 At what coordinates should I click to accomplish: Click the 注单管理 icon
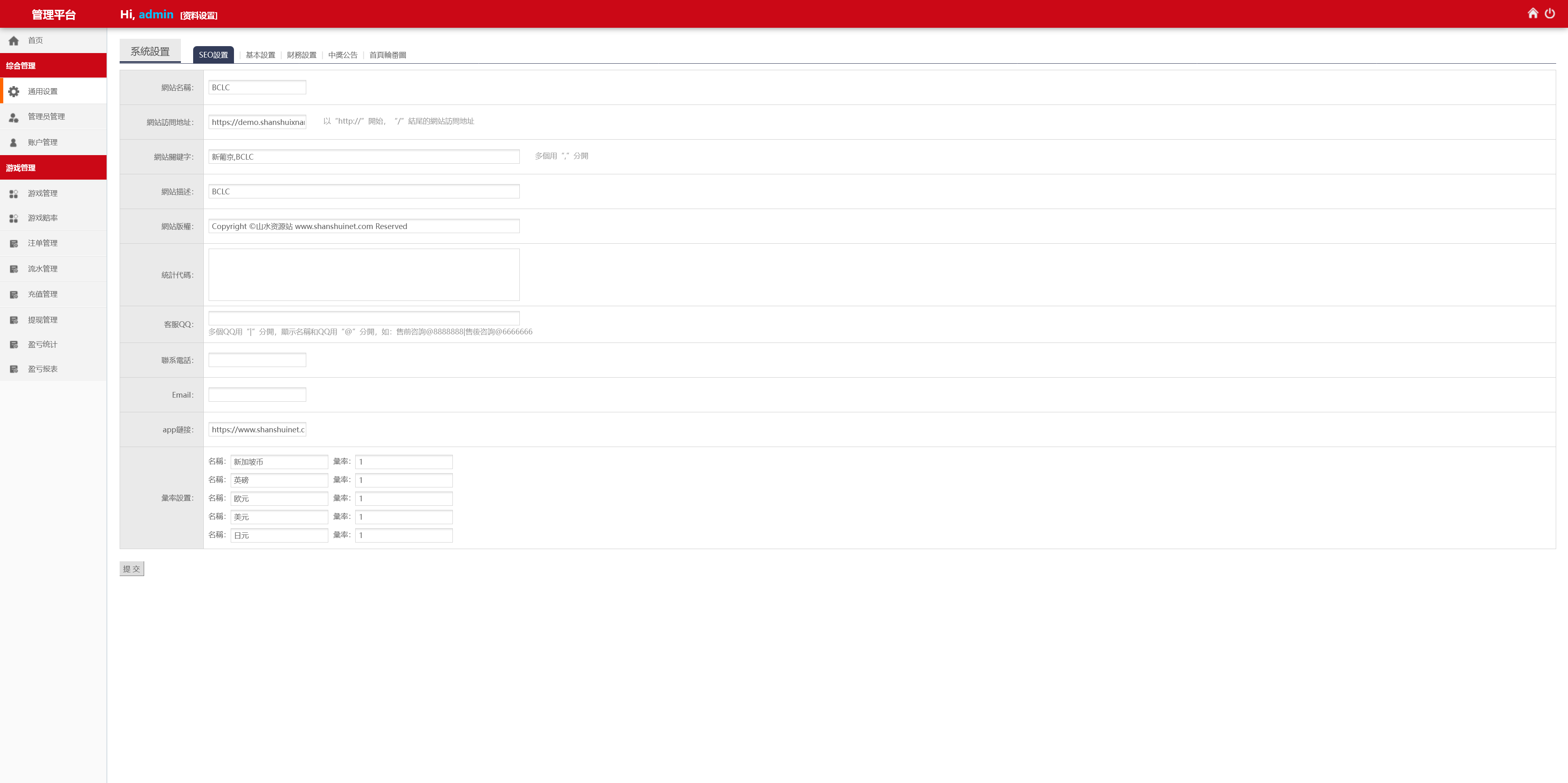13,243
